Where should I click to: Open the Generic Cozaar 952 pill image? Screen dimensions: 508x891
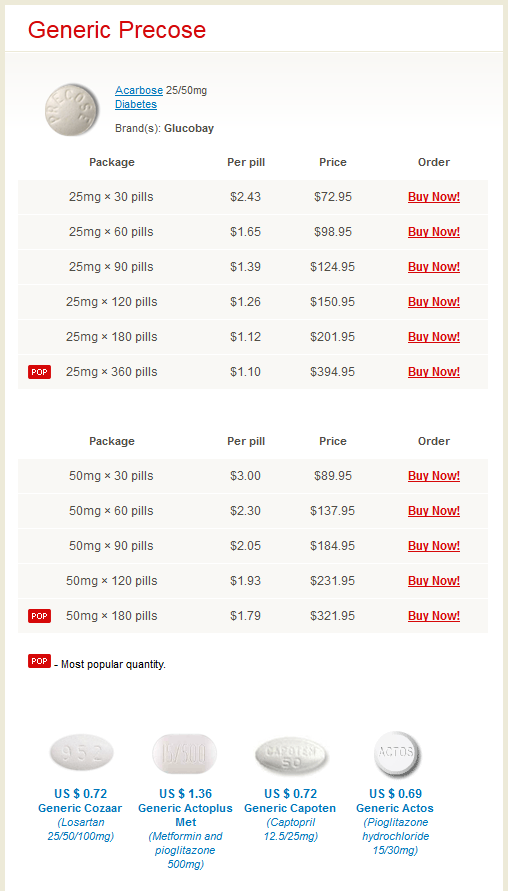(x=81, y=753)
